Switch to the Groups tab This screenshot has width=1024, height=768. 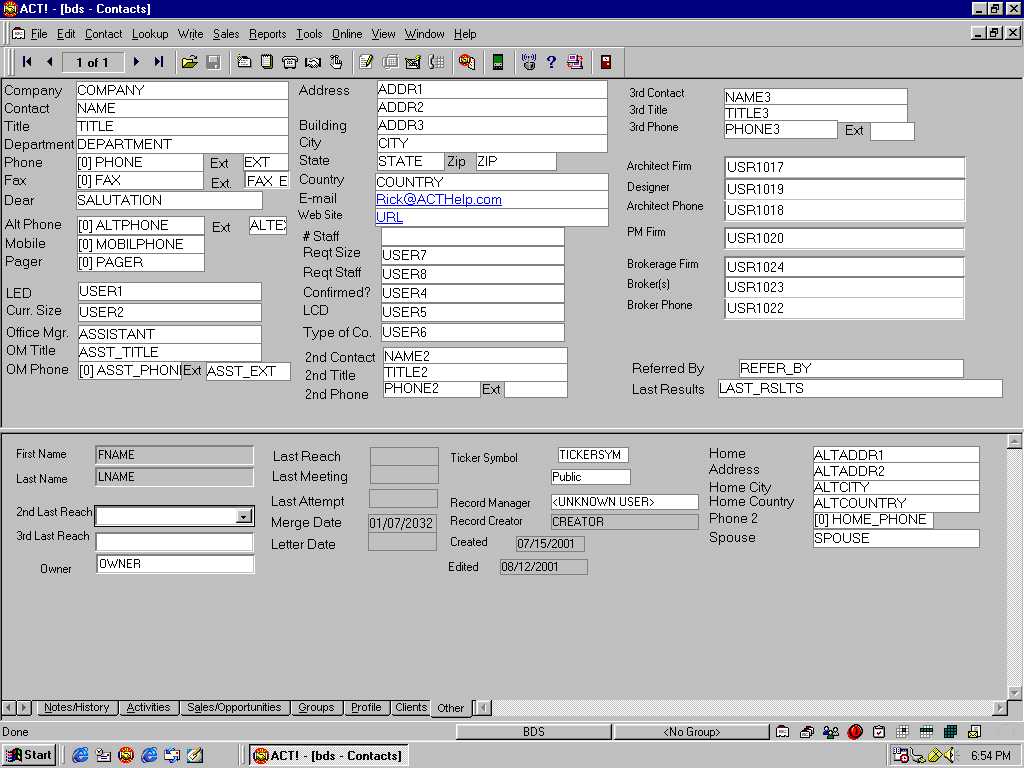316,707
